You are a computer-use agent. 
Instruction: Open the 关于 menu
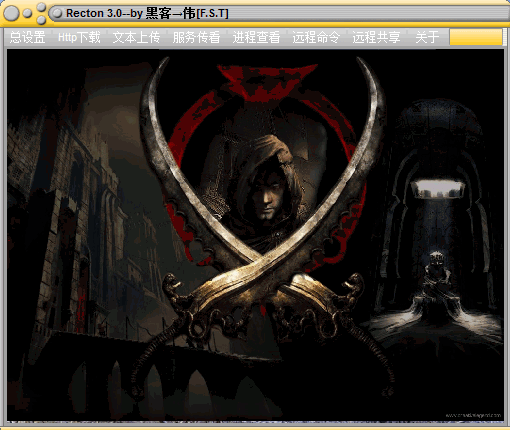(427, 37)
